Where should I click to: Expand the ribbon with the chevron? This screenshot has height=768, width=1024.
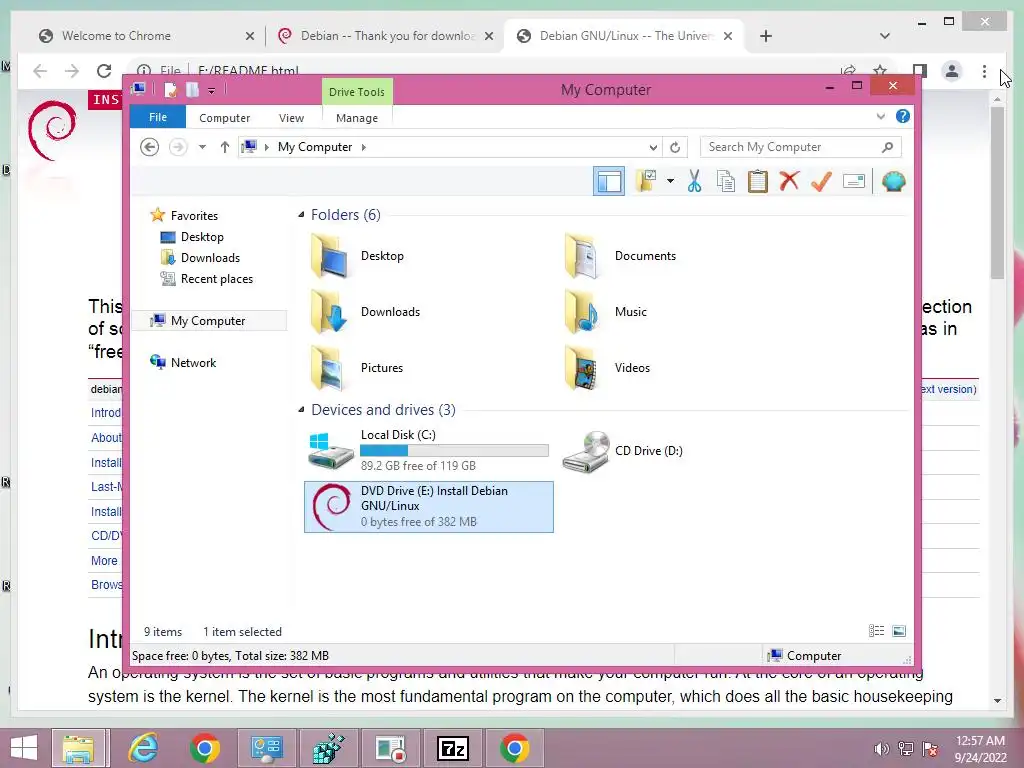tap(880, 117)
